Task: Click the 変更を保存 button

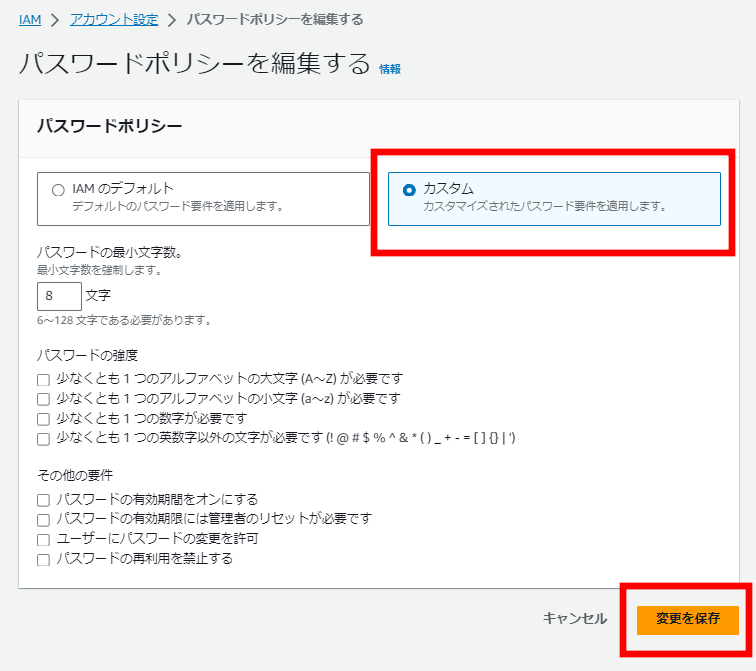Action: coord(688,619)
